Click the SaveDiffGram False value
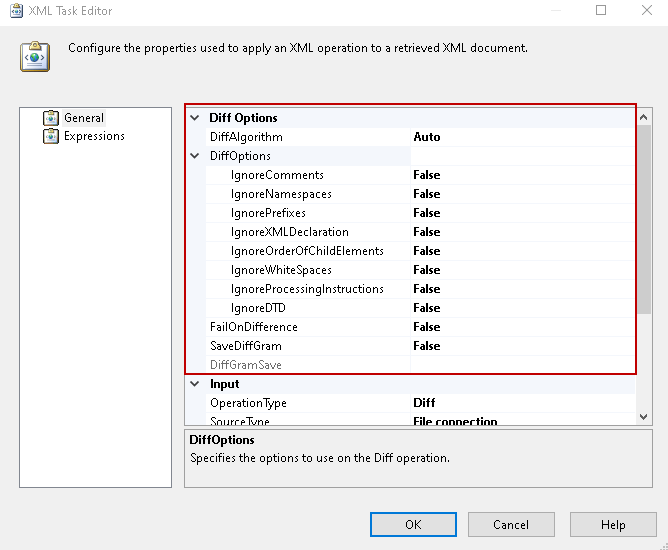668x550 pixels. click(x=427, y=346)
